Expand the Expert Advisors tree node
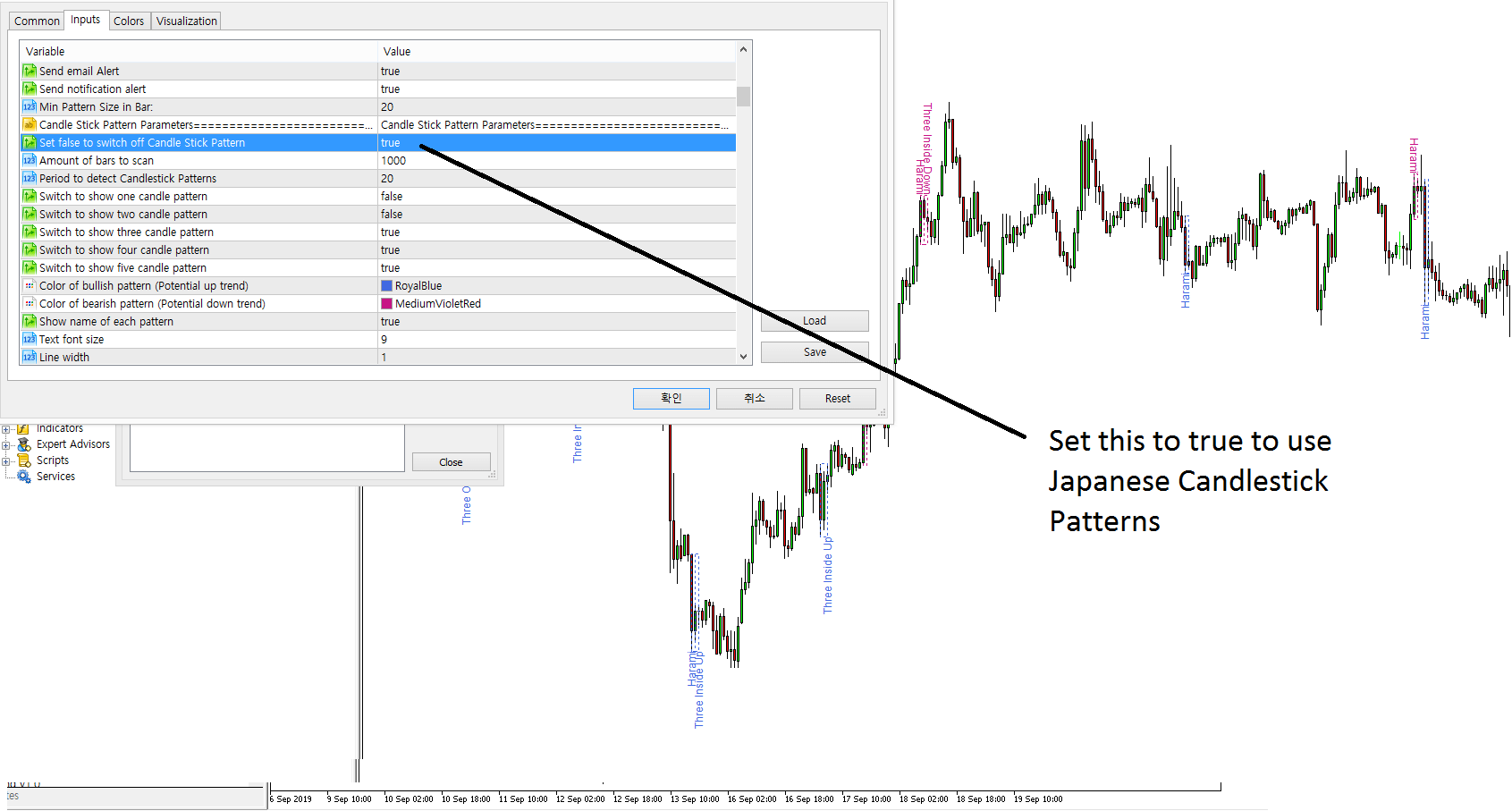 (5, 444)
